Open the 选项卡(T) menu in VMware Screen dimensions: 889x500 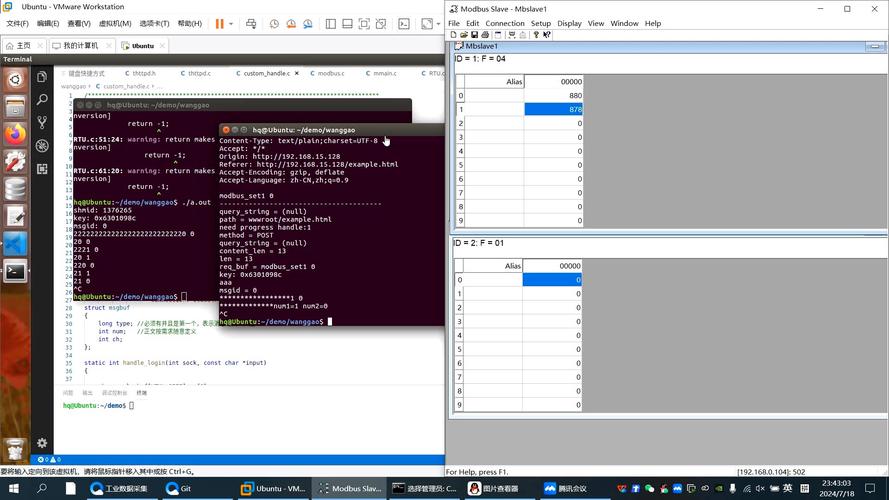click(154, 24)
